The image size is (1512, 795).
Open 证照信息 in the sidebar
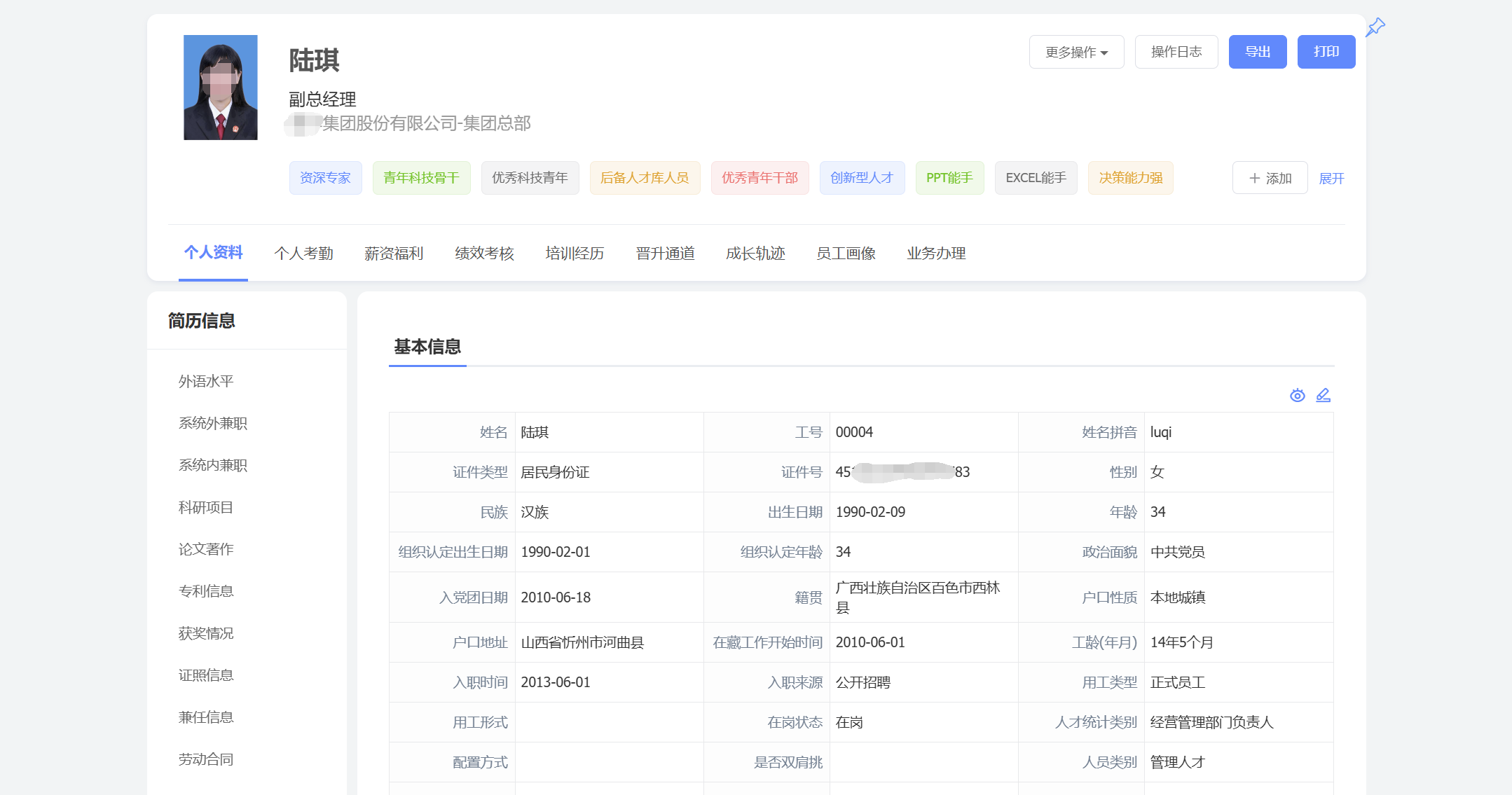(206, 675)
